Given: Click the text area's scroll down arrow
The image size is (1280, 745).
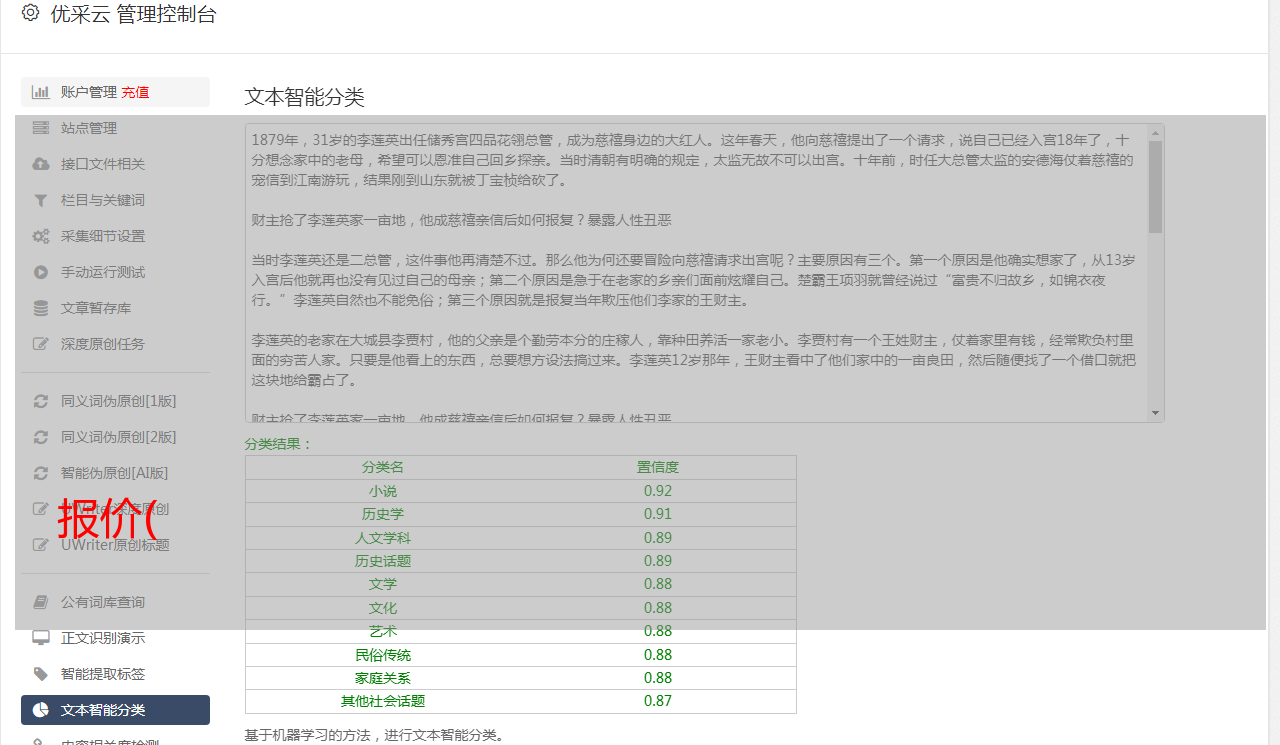Looking at the screenshot, I should pos(1156,413).
